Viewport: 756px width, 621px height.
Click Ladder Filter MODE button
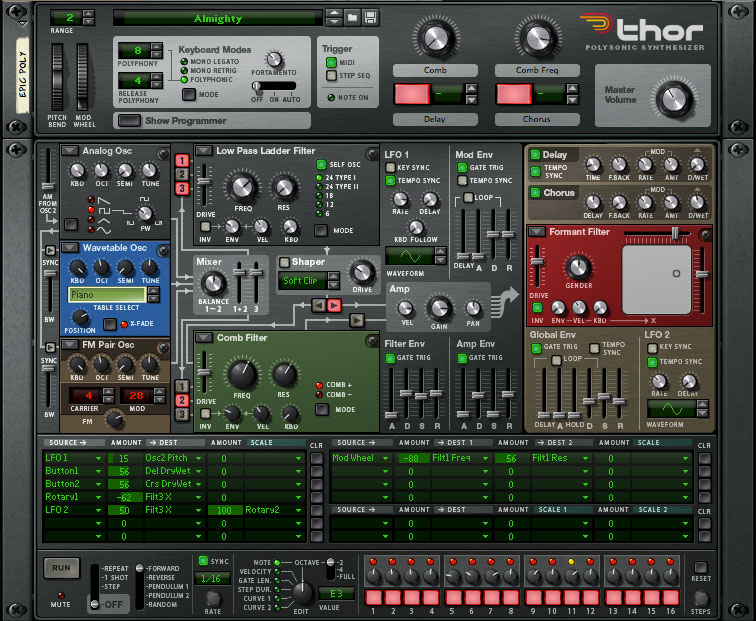[x=321, y=230]
